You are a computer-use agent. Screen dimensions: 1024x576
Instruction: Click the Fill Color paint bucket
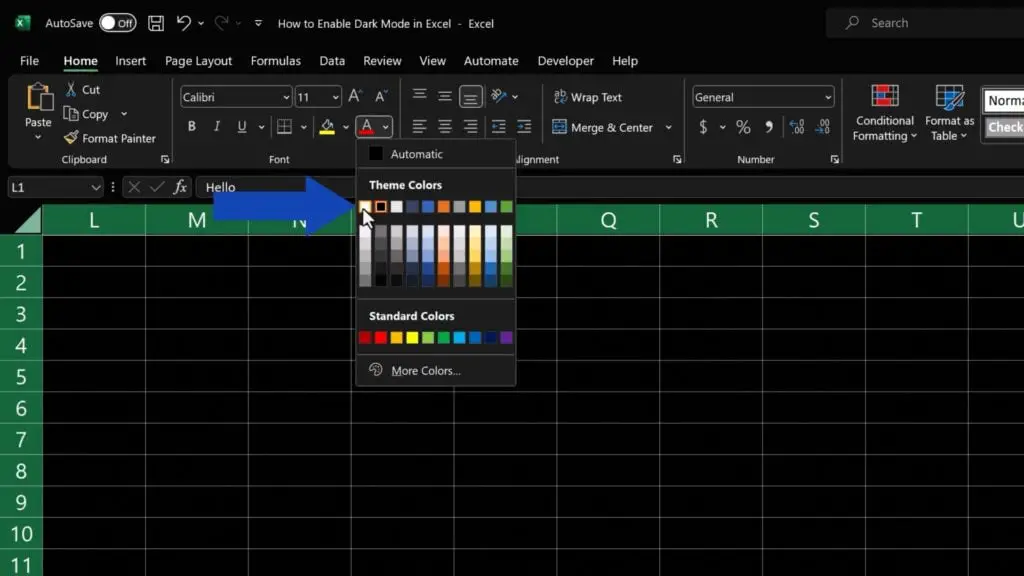(x=327, y=127)
